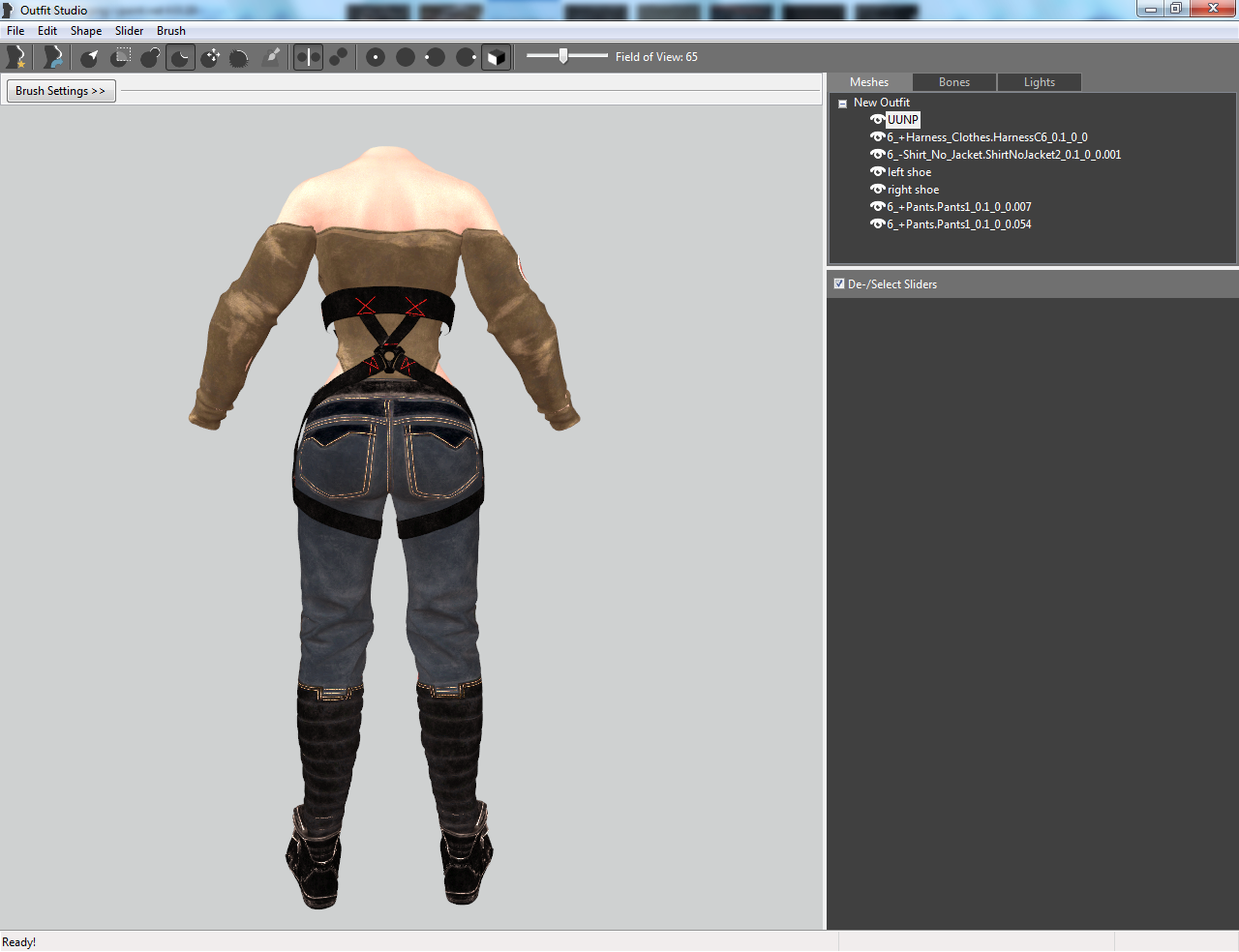Hide the right shoe mesh

(x=877, y=190)
